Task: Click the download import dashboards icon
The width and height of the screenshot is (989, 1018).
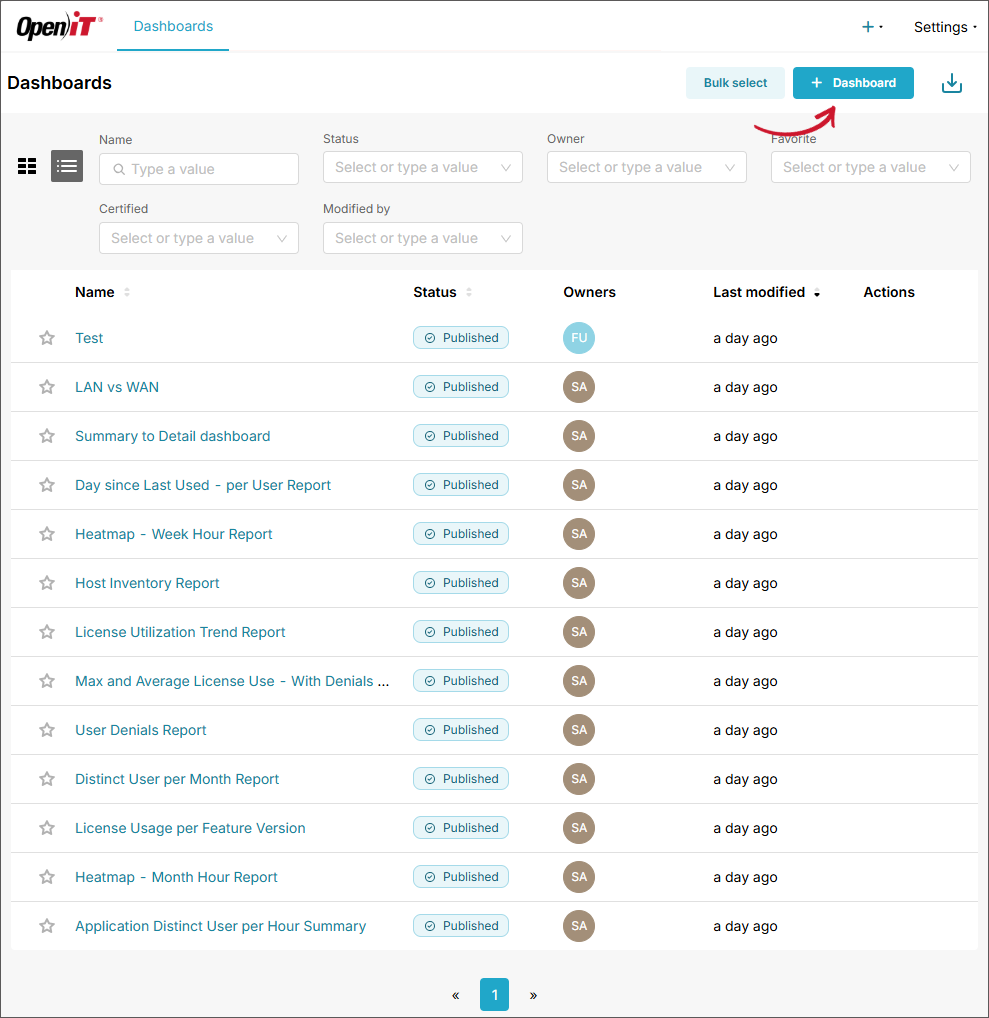Action: 951,83
